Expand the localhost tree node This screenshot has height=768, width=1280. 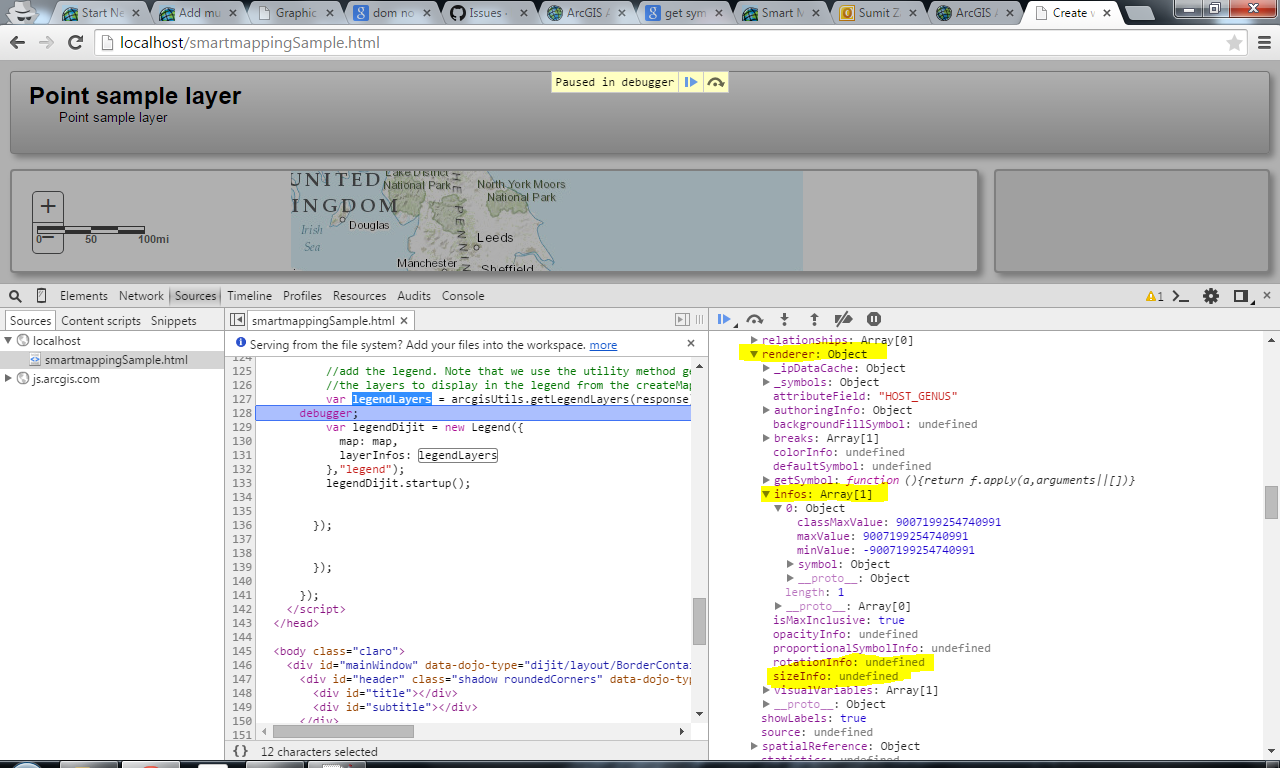[9, 341]
